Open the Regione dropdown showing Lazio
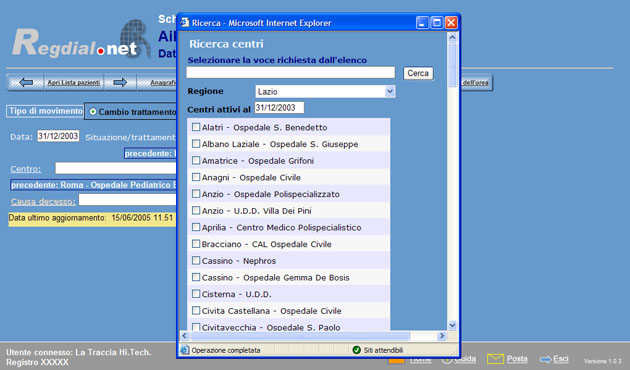The image size is (630, 370). [x=325, y=92]
